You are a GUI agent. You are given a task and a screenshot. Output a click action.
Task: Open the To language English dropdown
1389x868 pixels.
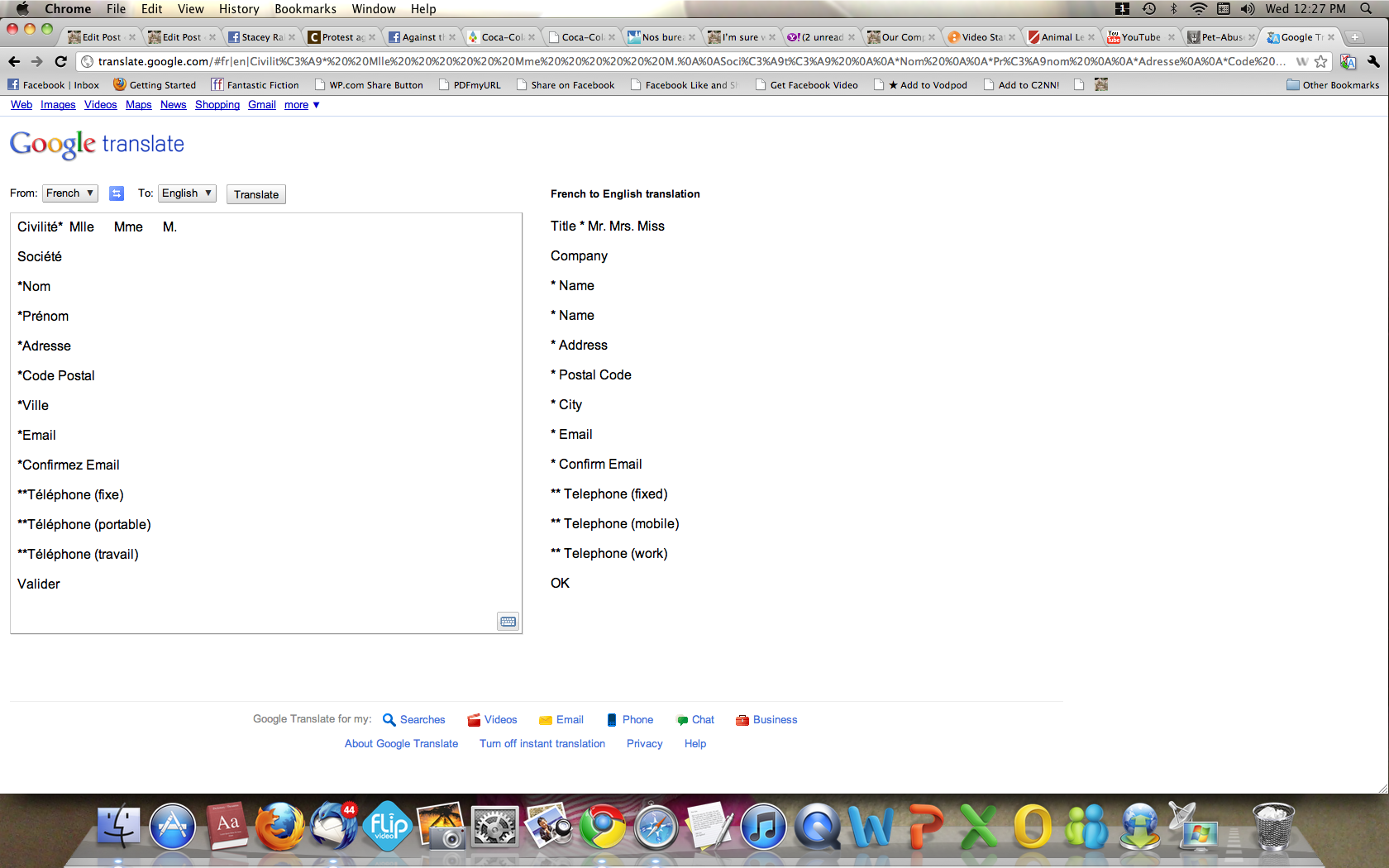click(187, 193)
